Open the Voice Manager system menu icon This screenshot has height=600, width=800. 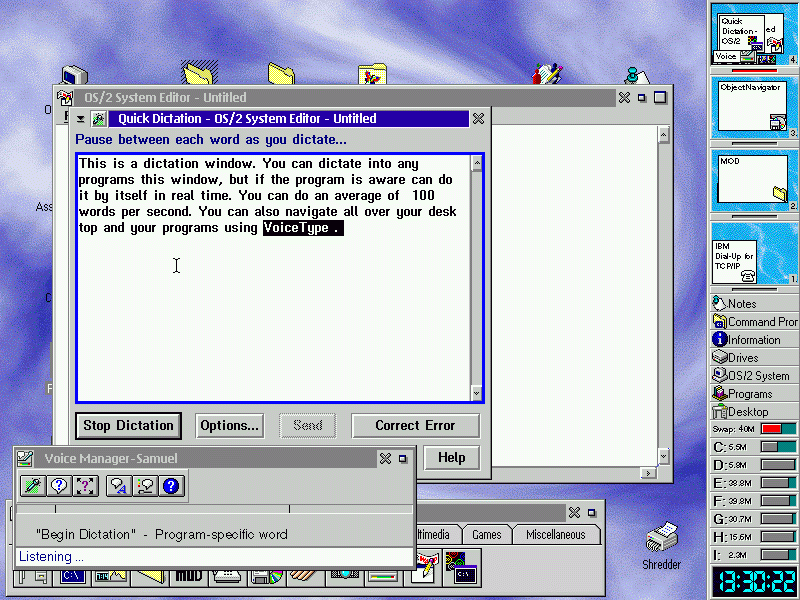click(24, 458)
